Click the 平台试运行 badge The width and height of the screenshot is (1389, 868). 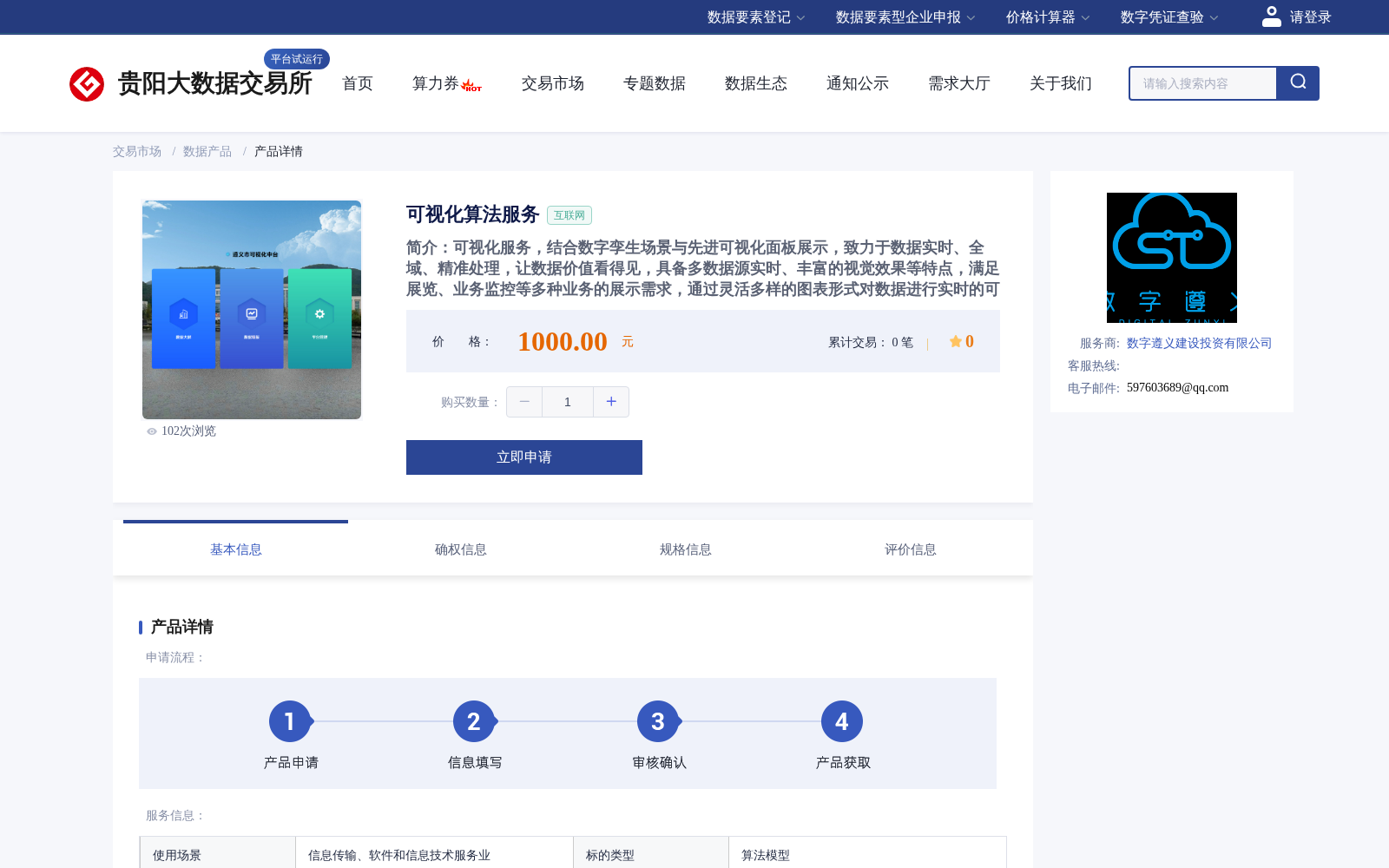pos(297,59)
